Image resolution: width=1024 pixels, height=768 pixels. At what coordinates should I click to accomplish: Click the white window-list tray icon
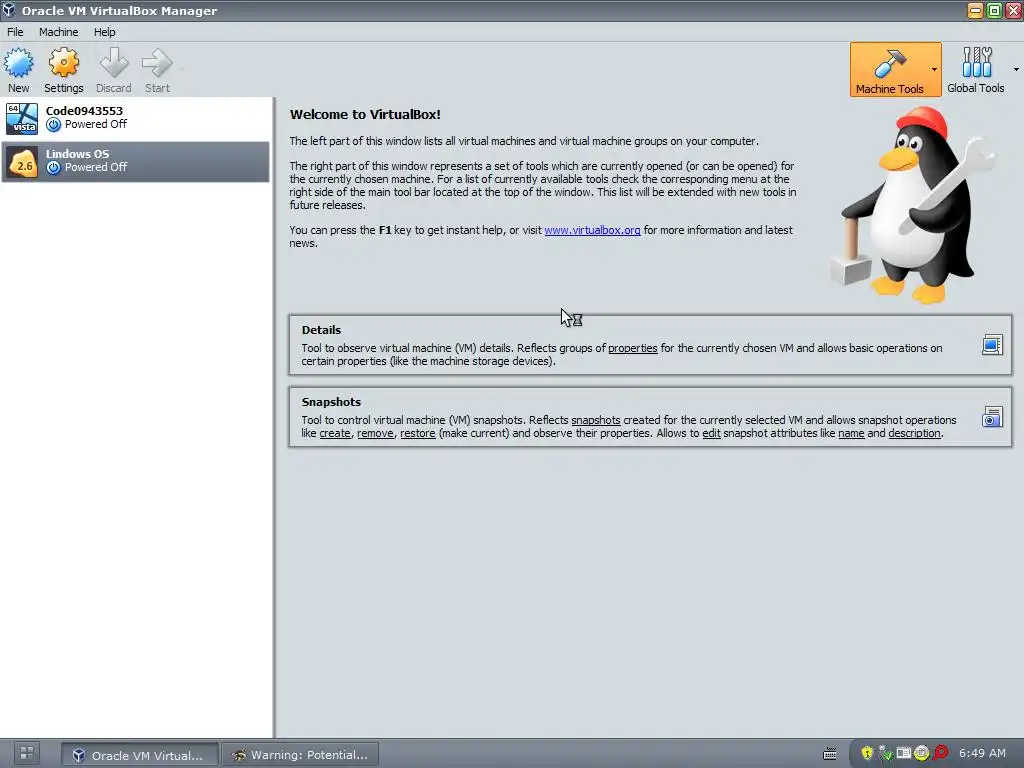click(x=904, y=753)
